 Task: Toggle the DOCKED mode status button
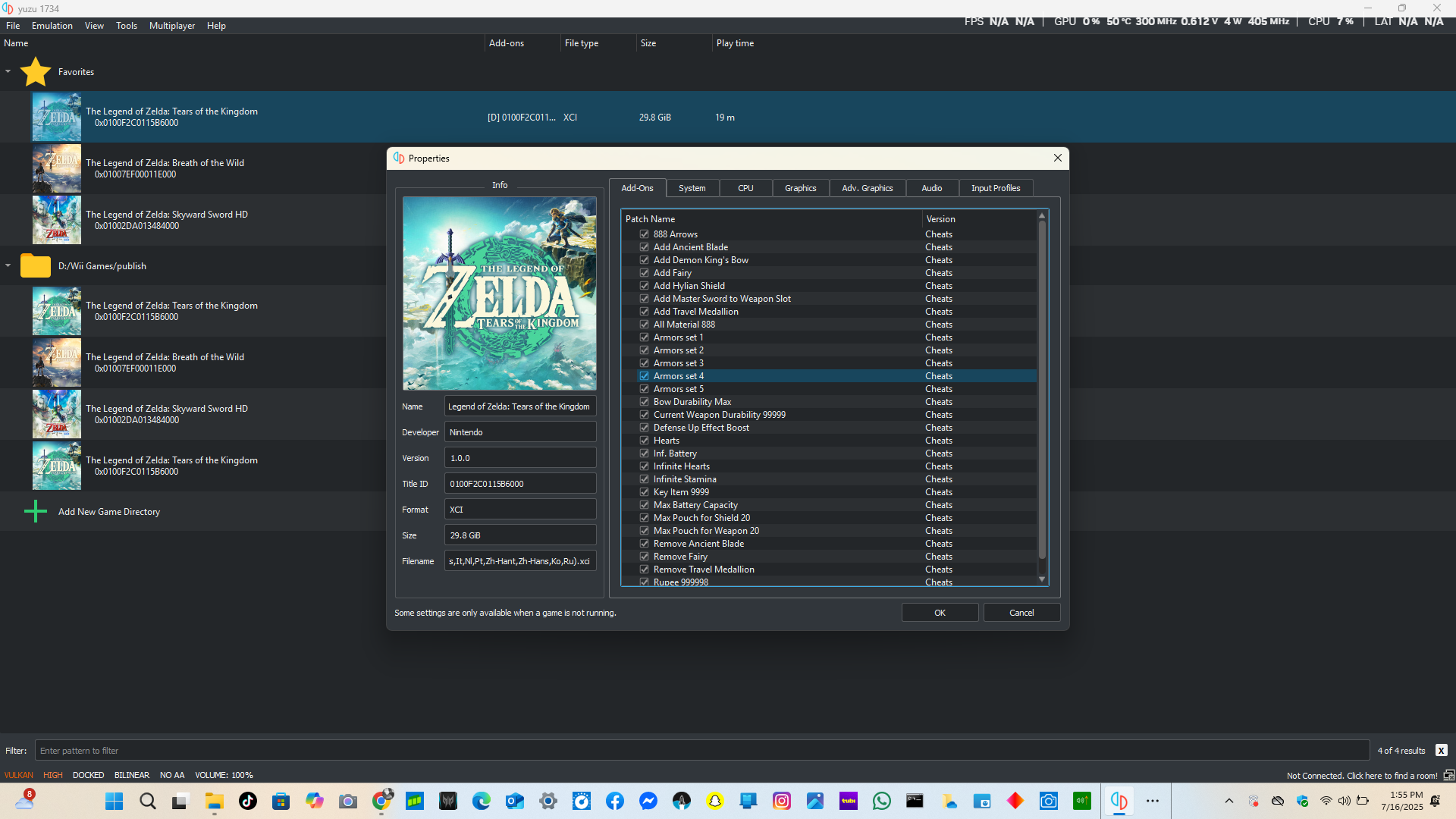(89, 775)
